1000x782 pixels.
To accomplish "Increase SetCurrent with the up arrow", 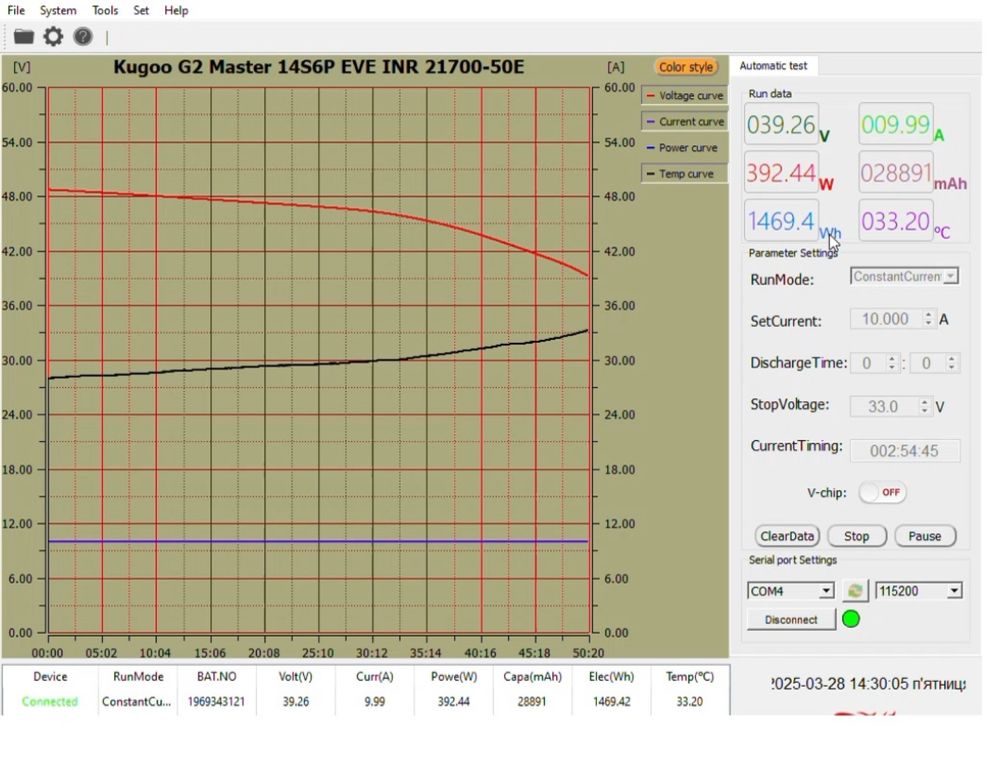I will [x=929, y=314].
